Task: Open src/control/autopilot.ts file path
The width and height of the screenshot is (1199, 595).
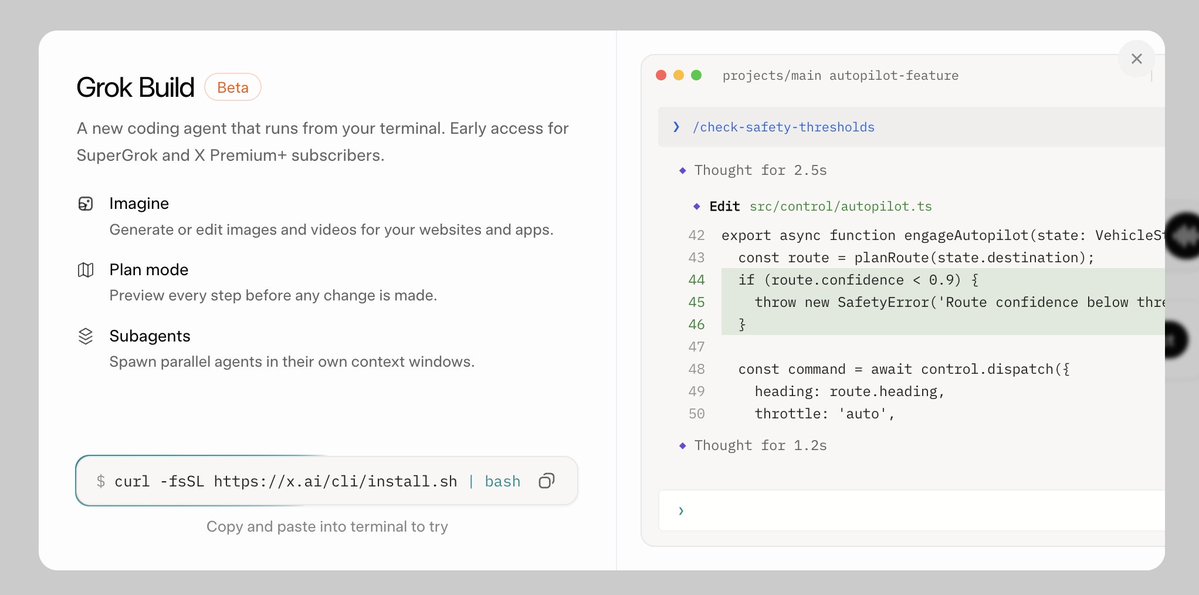Action: click(840, 206)
